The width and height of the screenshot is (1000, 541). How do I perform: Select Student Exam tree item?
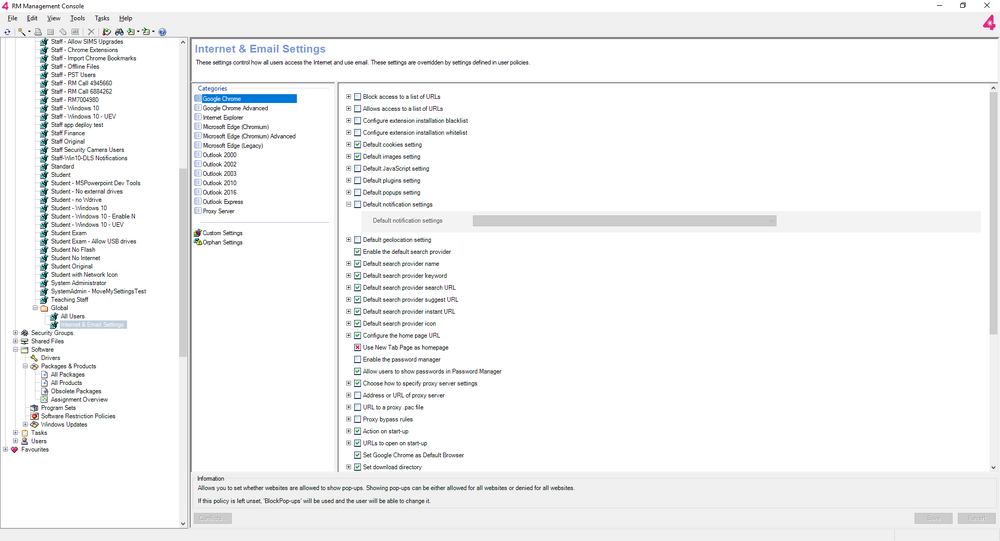[68, 233]
